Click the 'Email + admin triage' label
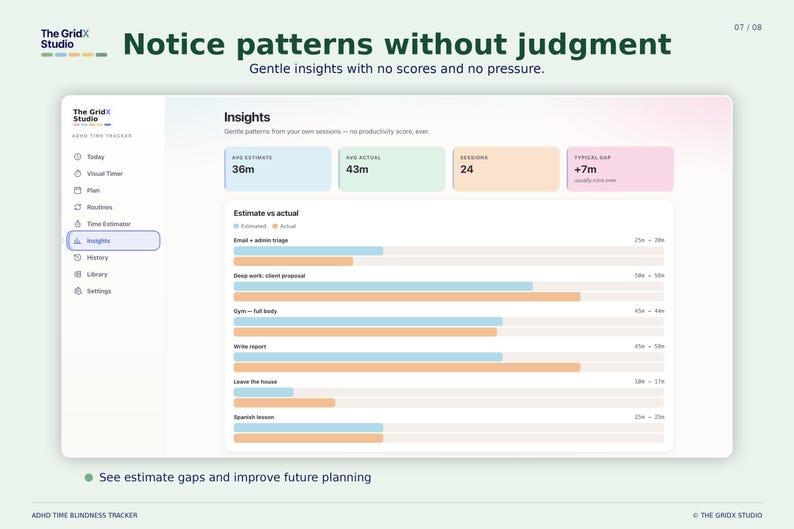 click(261, 240)
